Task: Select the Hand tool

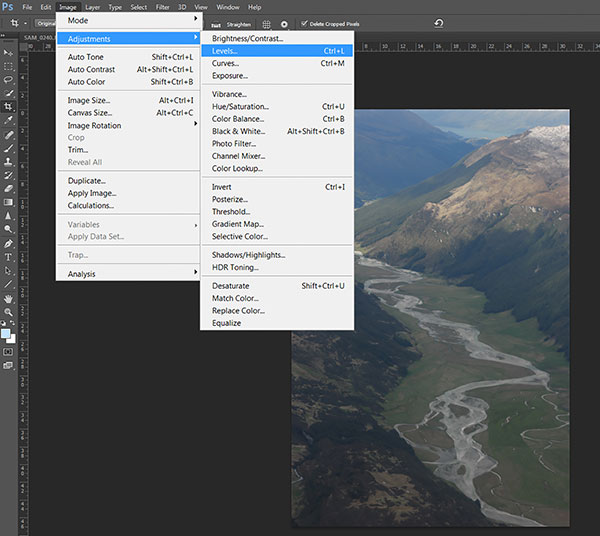Action: (x=8, y=298)
